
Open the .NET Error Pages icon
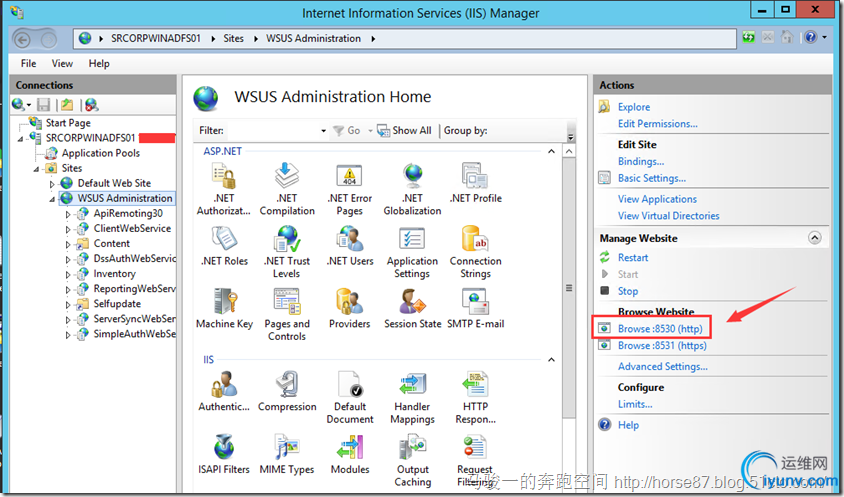(349, 177)
